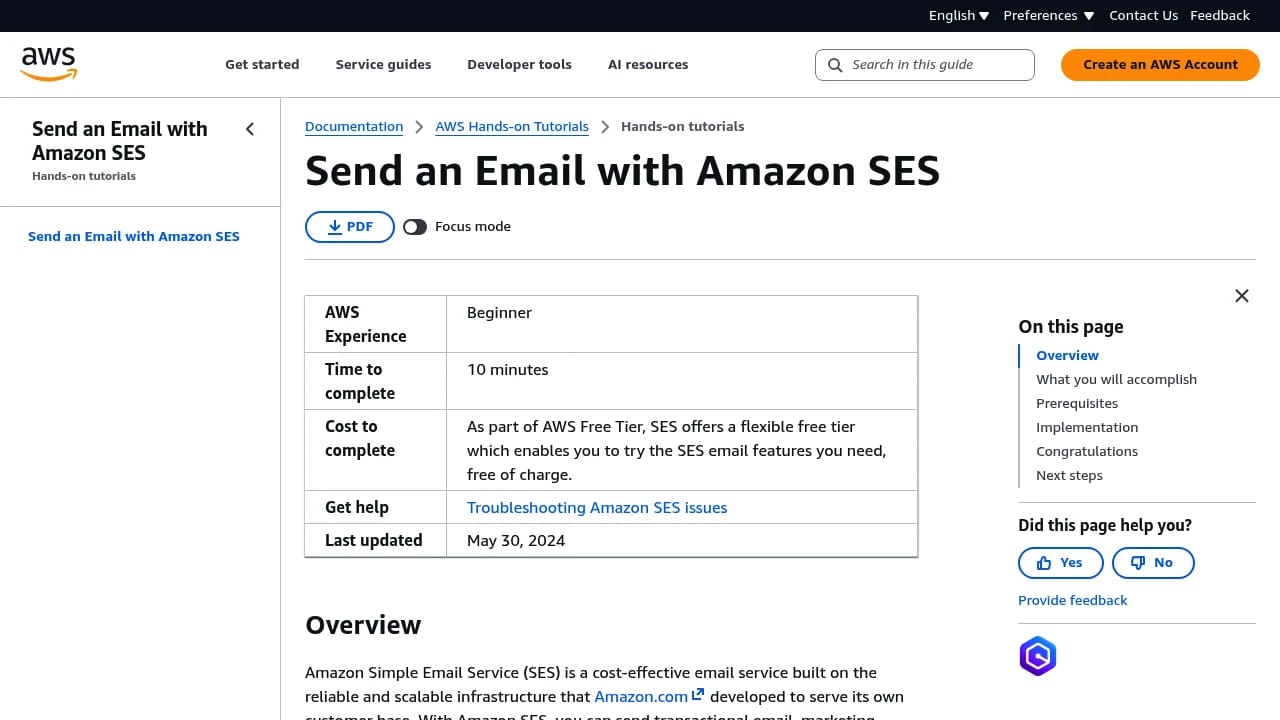Open the Developer tools menu
Image resolution: width=1280 pixels, height=720 pixels.
point(519,64)
